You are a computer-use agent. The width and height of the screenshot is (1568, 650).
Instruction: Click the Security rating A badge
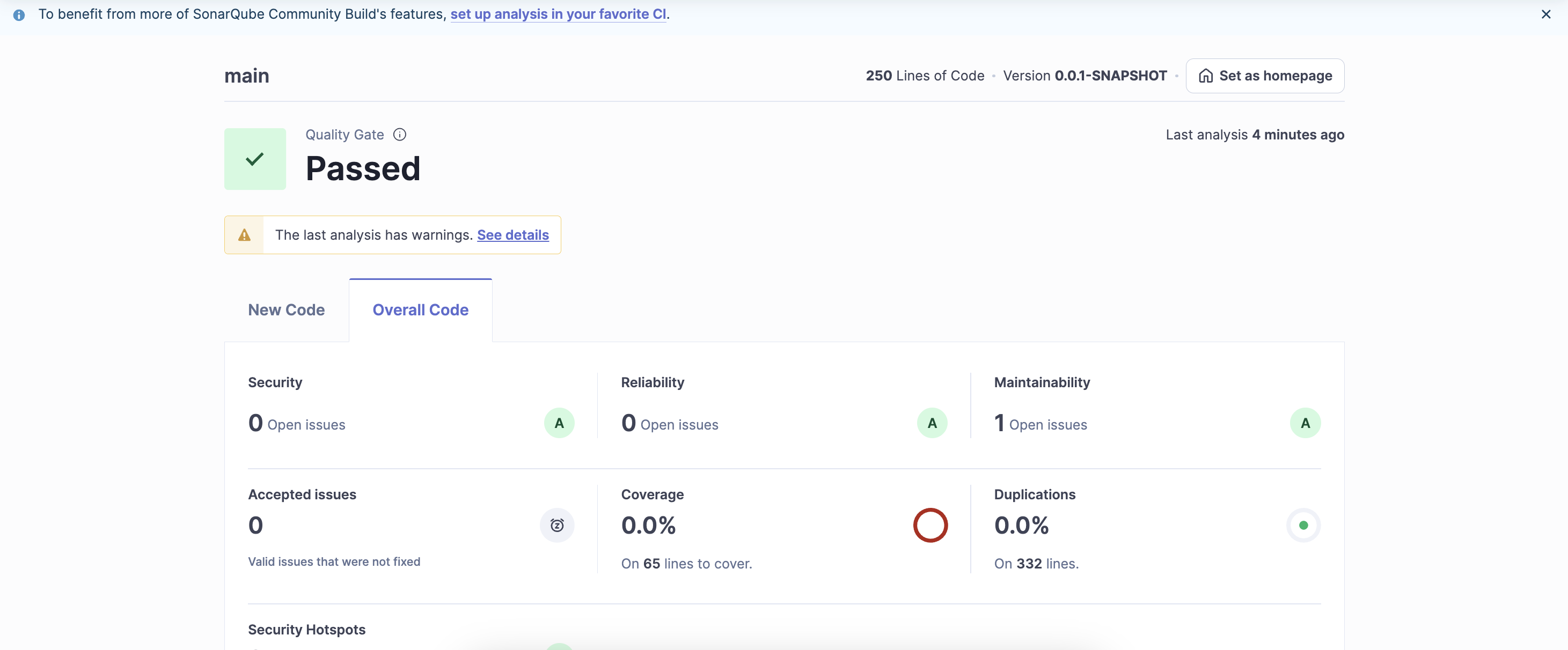559,423
